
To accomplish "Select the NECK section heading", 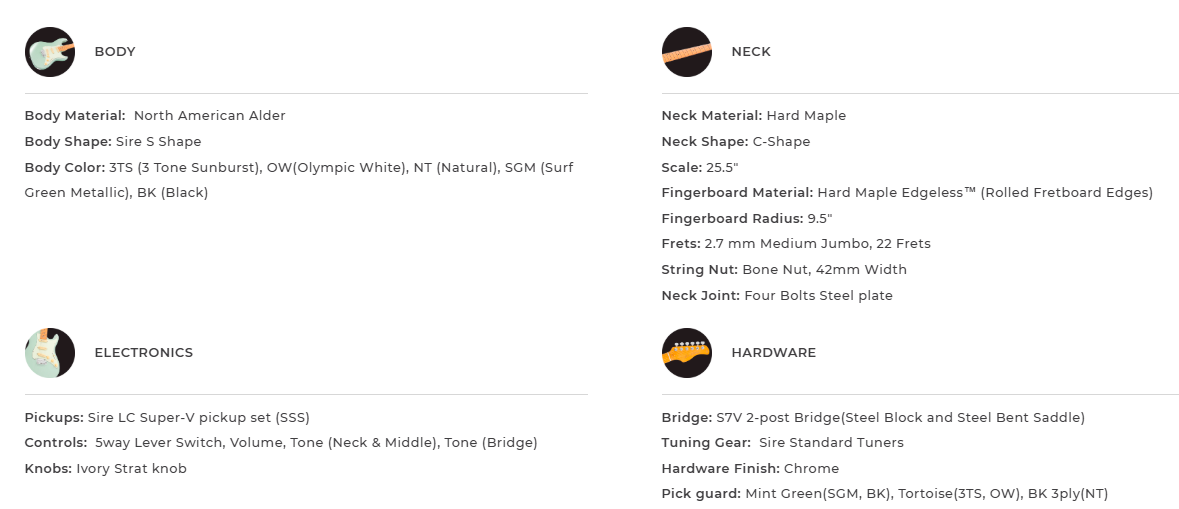I will 751,52.
